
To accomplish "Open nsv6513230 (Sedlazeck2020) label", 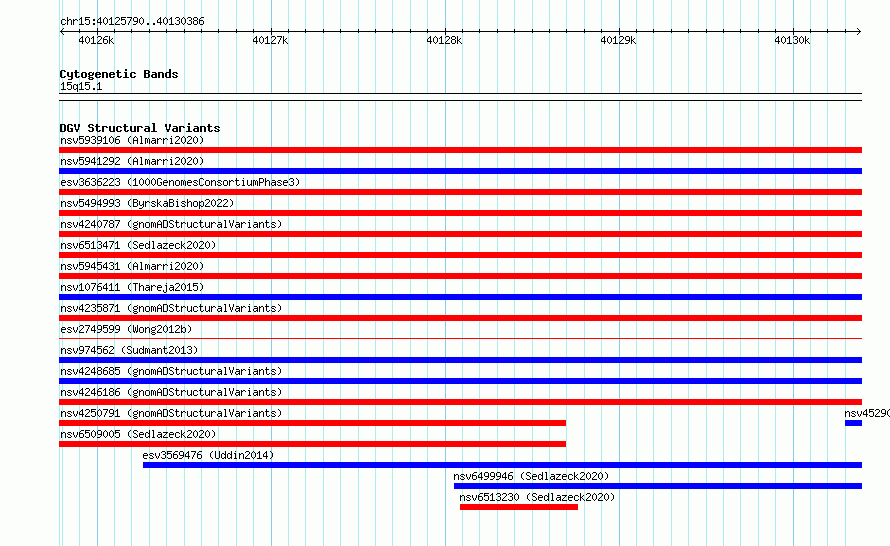I will [537, 497].
